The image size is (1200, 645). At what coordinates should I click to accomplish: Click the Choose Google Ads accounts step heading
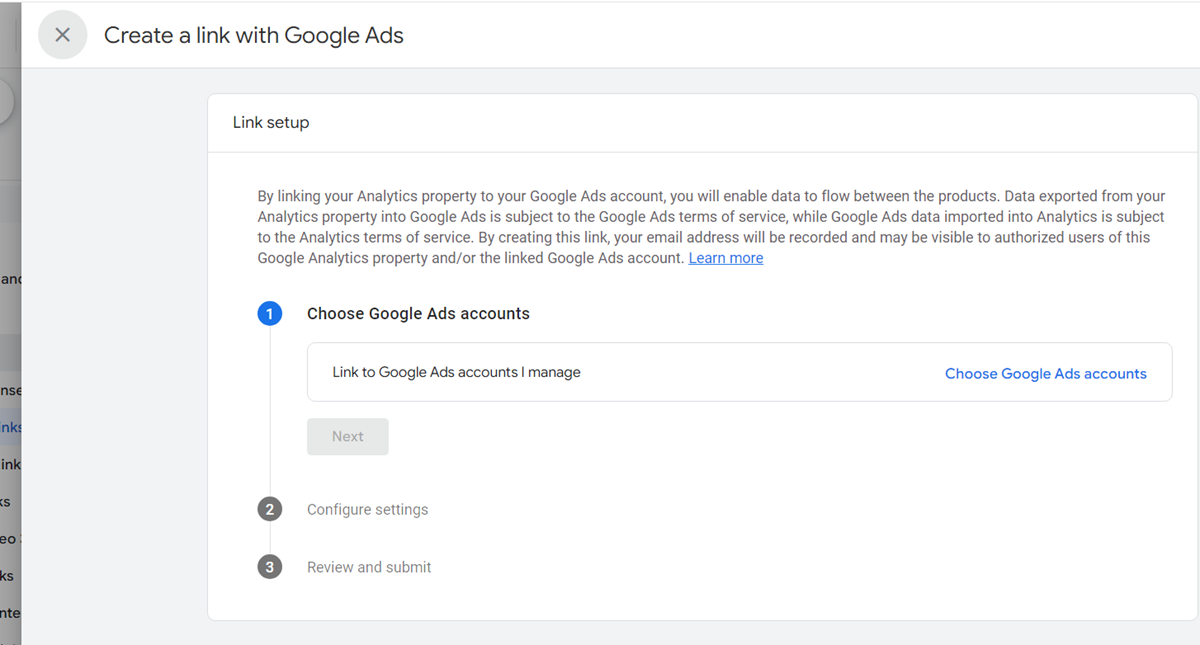418,313
